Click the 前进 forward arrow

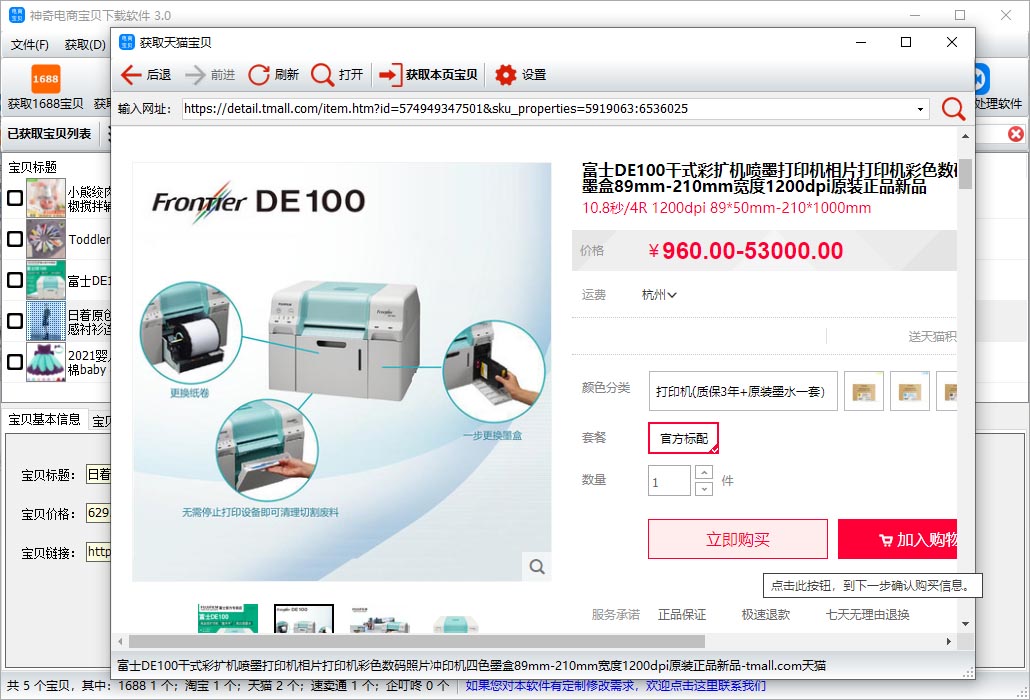195,75
